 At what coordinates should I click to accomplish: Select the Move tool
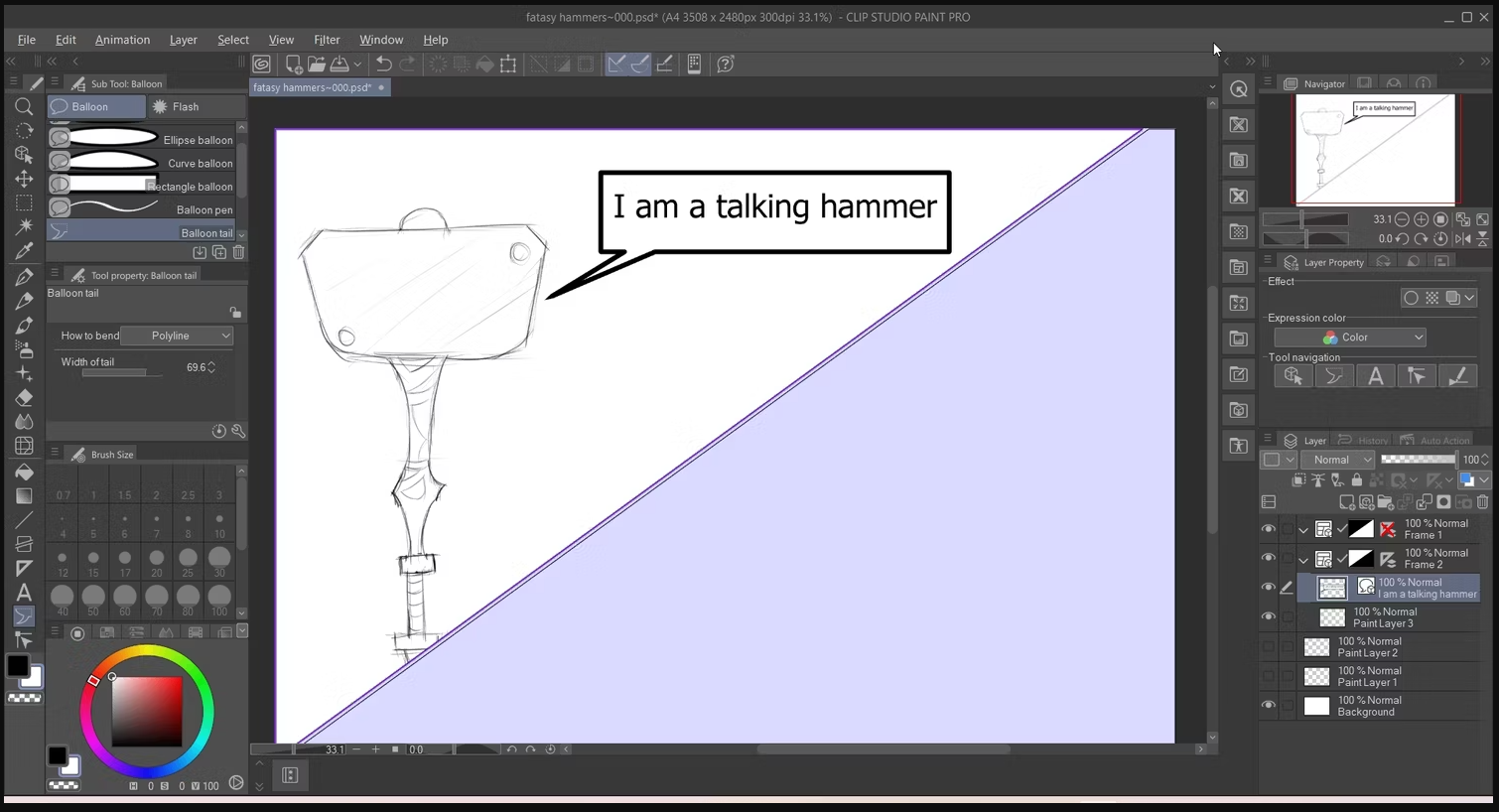[24, 179]
